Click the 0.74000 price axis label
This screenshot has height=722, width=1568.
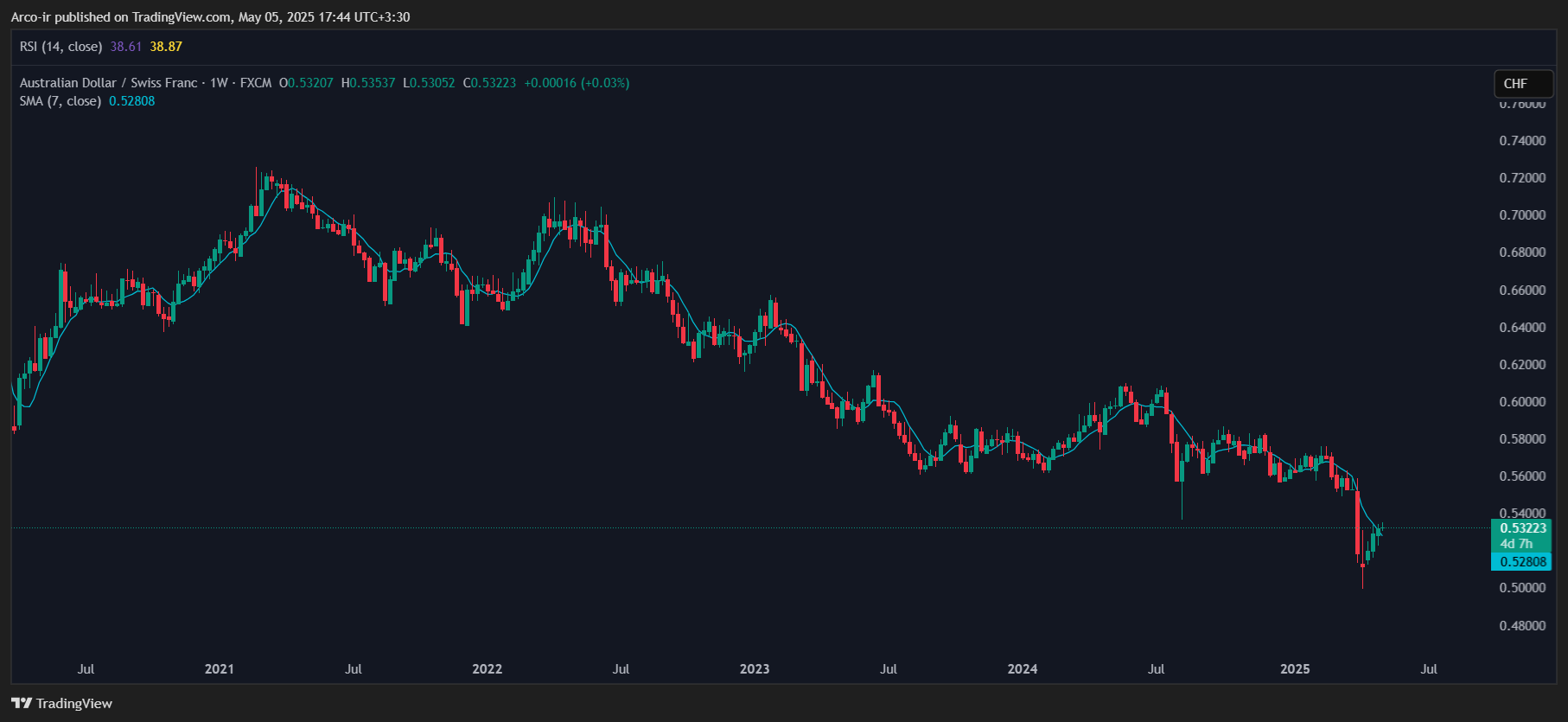pos(1522,141)
